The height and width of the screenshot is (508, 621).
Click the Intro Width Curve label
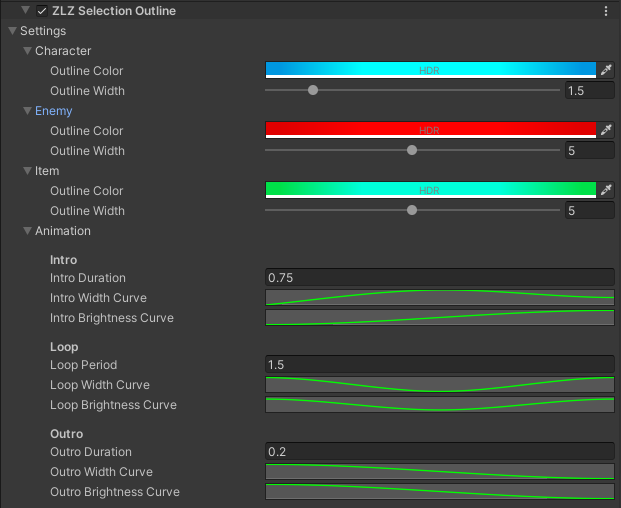click(x=98, y=298)
